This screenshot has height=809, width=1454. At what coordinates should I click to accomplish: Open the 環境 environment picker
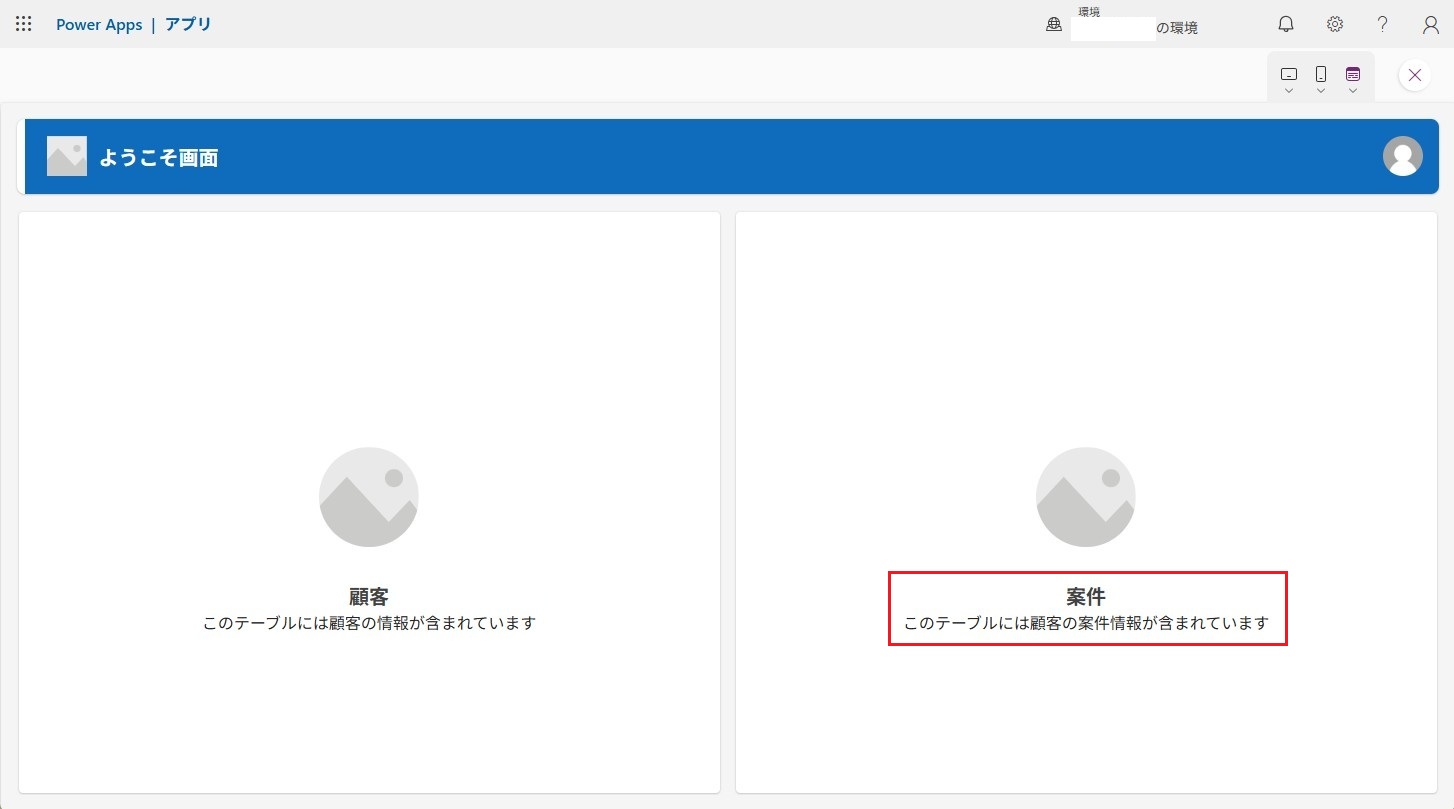[x=1134, y=27]
